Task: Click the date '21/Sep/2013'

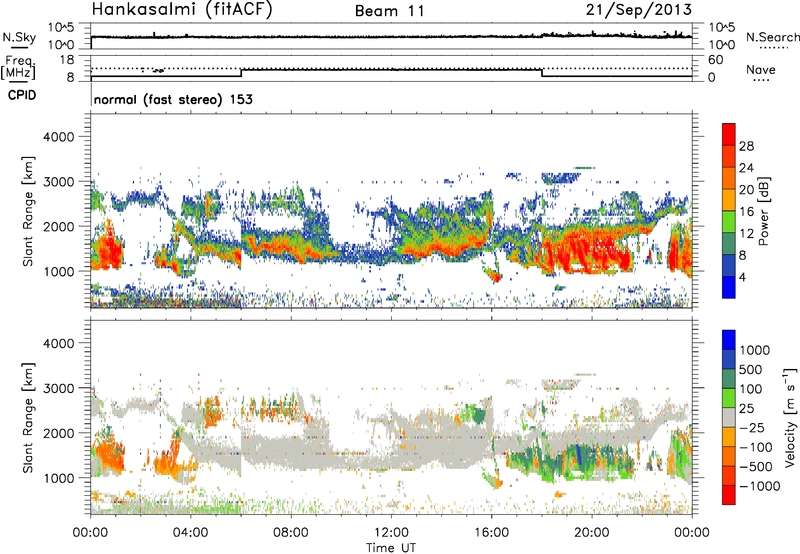Action: coord(639,10)
